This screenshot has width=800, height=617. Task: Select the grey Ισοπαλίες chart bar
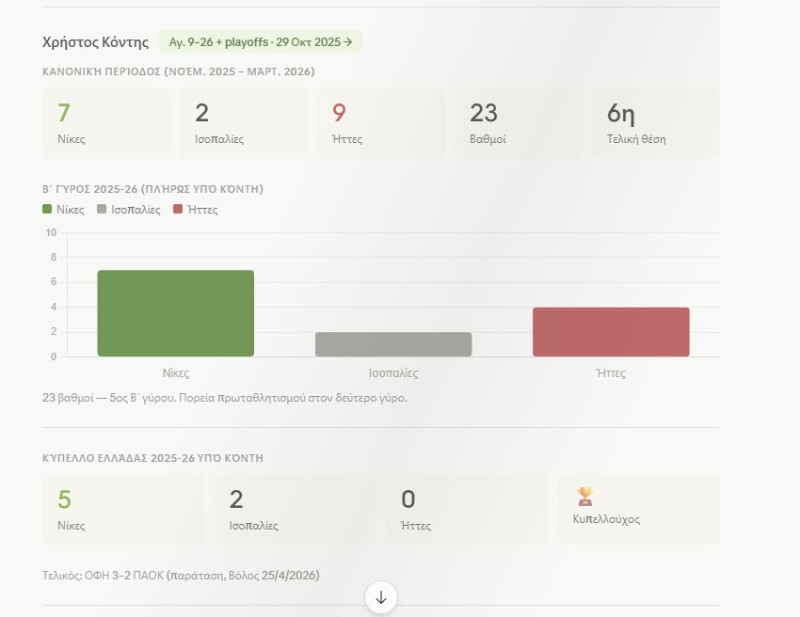tap(393, 344)
